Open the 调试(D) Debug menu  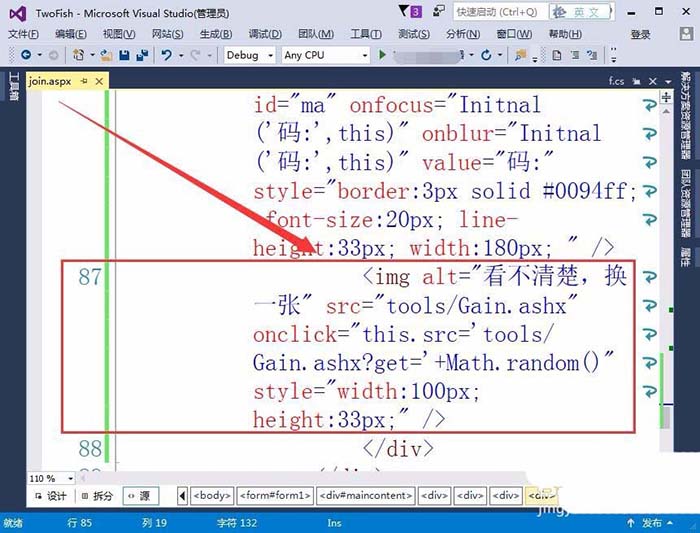[x=265, y=34]
